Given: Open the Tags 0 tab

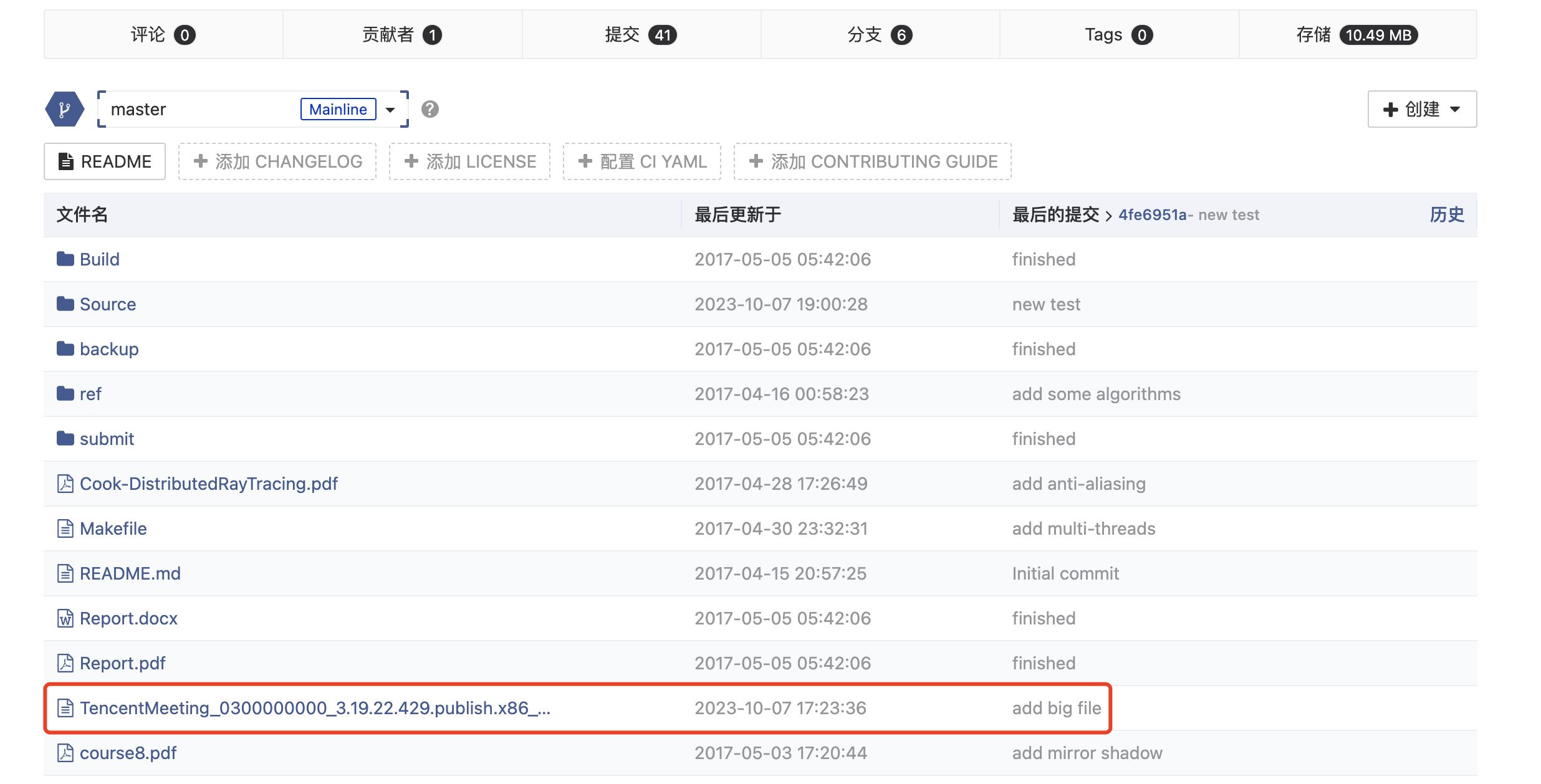Looking at the screenshot, I should pyautogui.click(x=1118, y=35).
